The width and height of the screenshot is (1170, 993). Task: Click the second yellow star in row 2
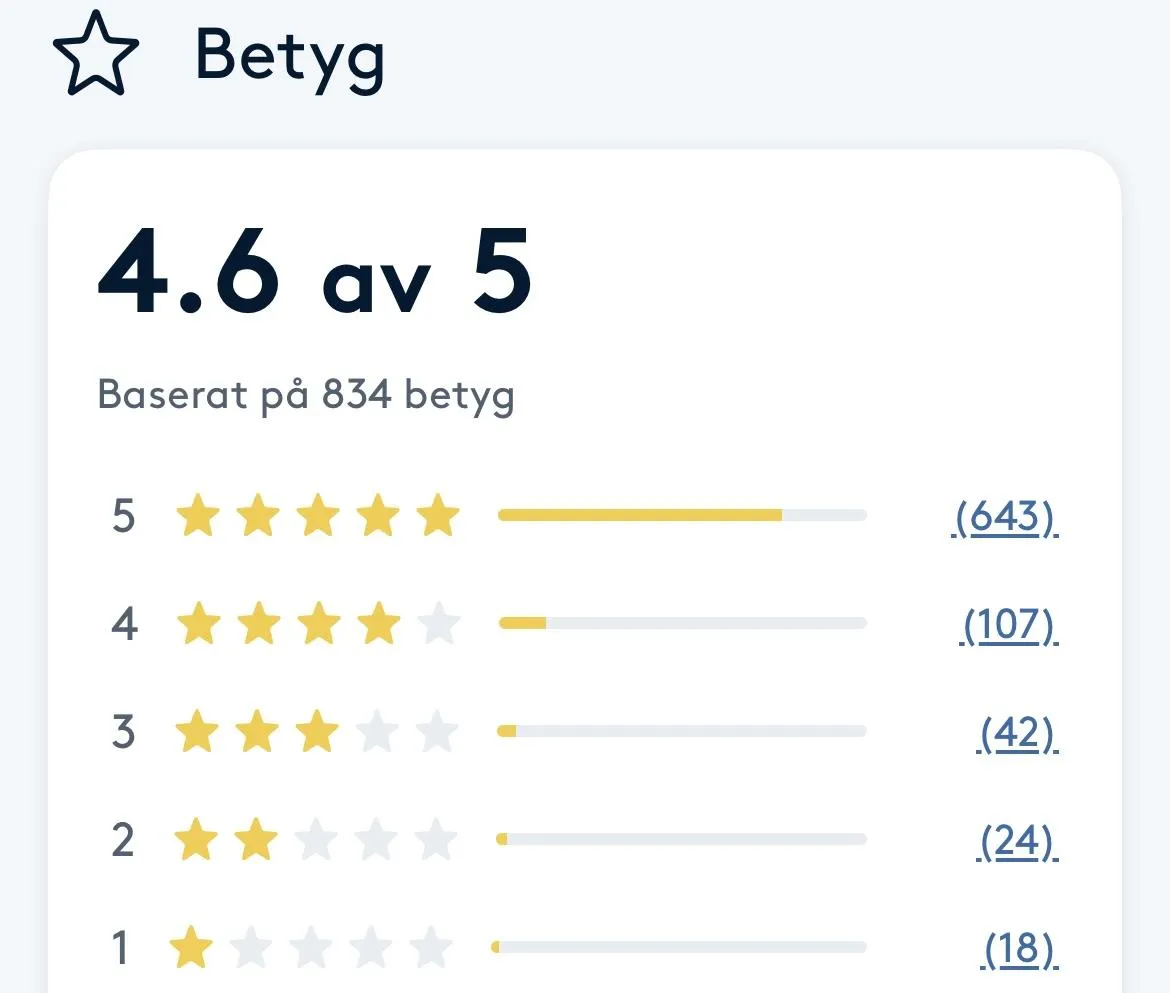(256, 839)
